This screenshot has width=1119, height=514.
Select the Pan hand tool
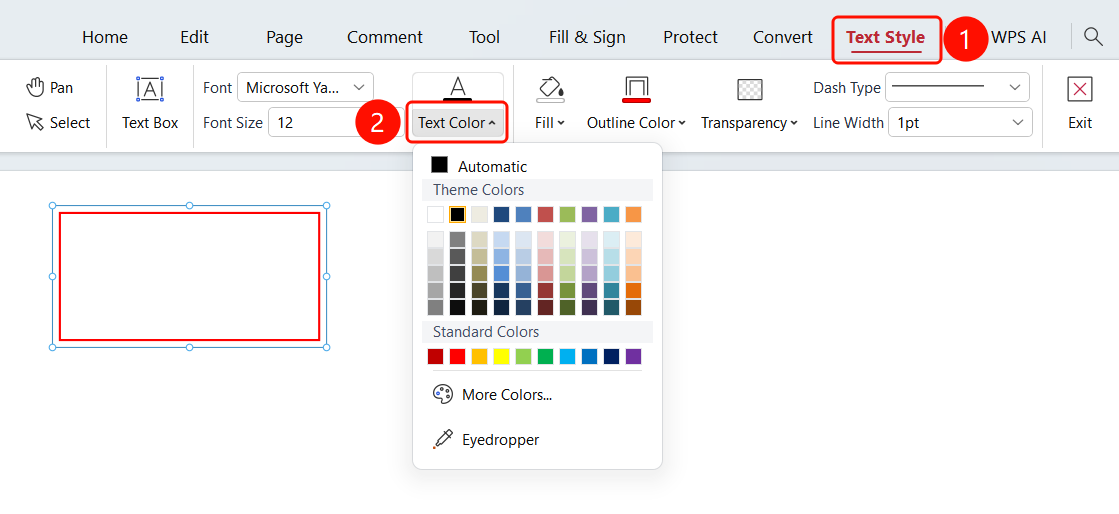click(50, 88)
